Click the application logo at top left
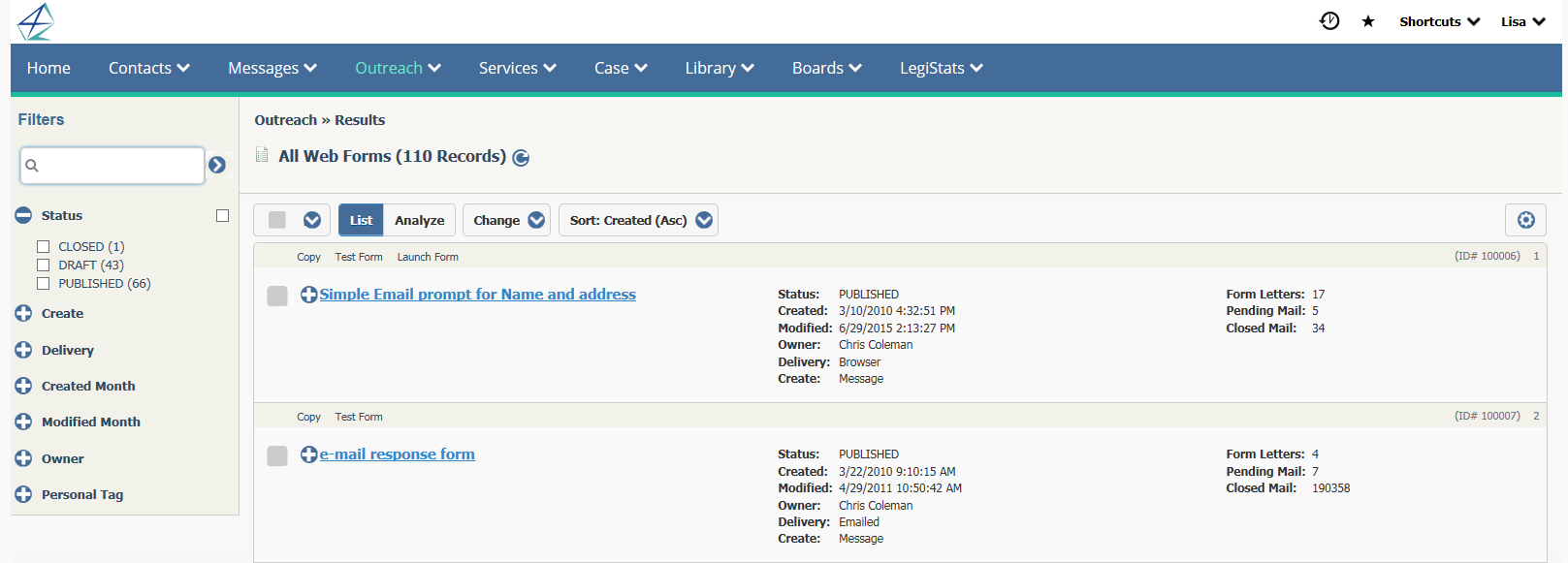 tap(36, 21)
